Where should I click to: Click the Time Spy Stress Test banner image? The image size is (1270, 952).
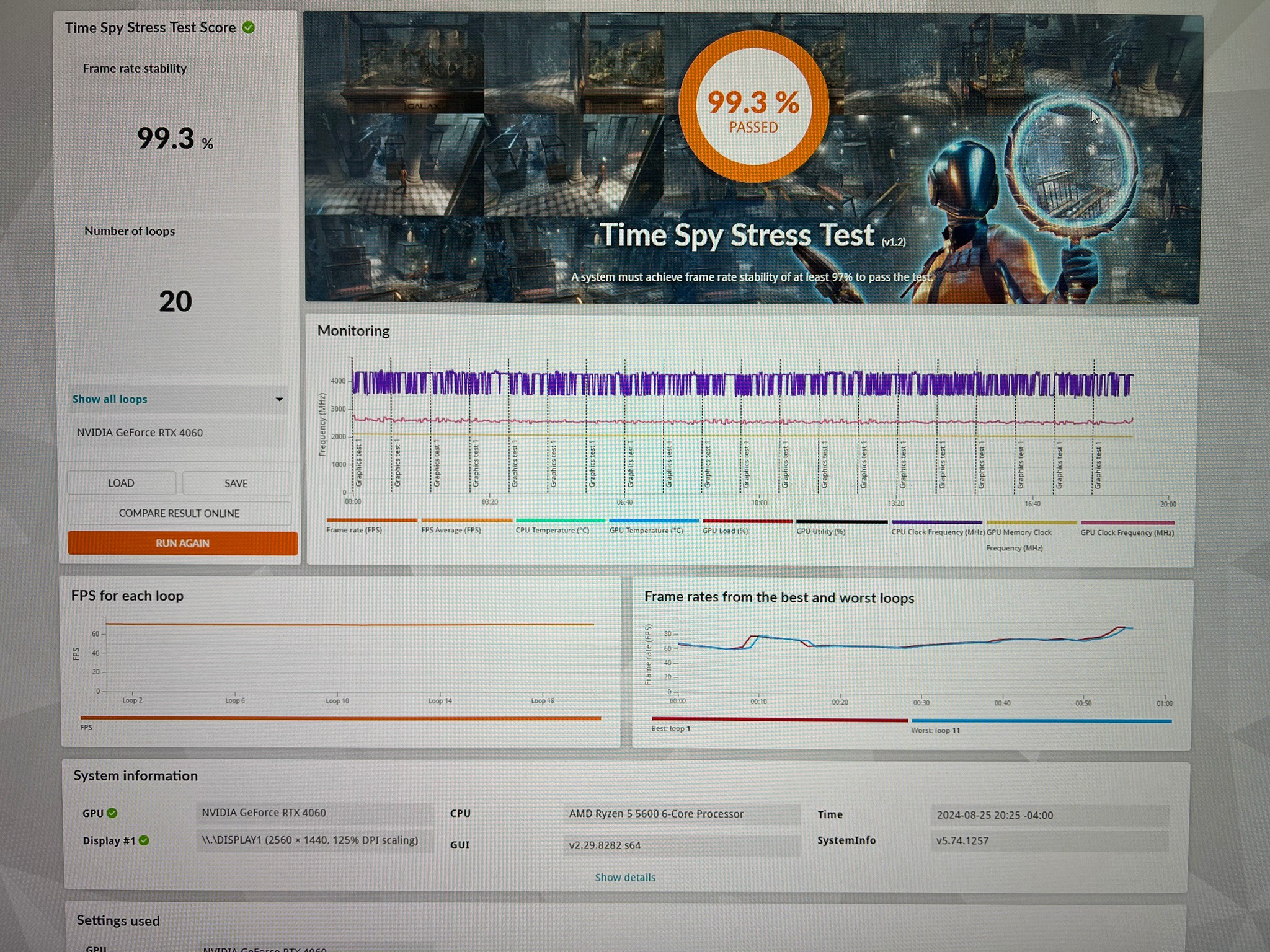752,159
